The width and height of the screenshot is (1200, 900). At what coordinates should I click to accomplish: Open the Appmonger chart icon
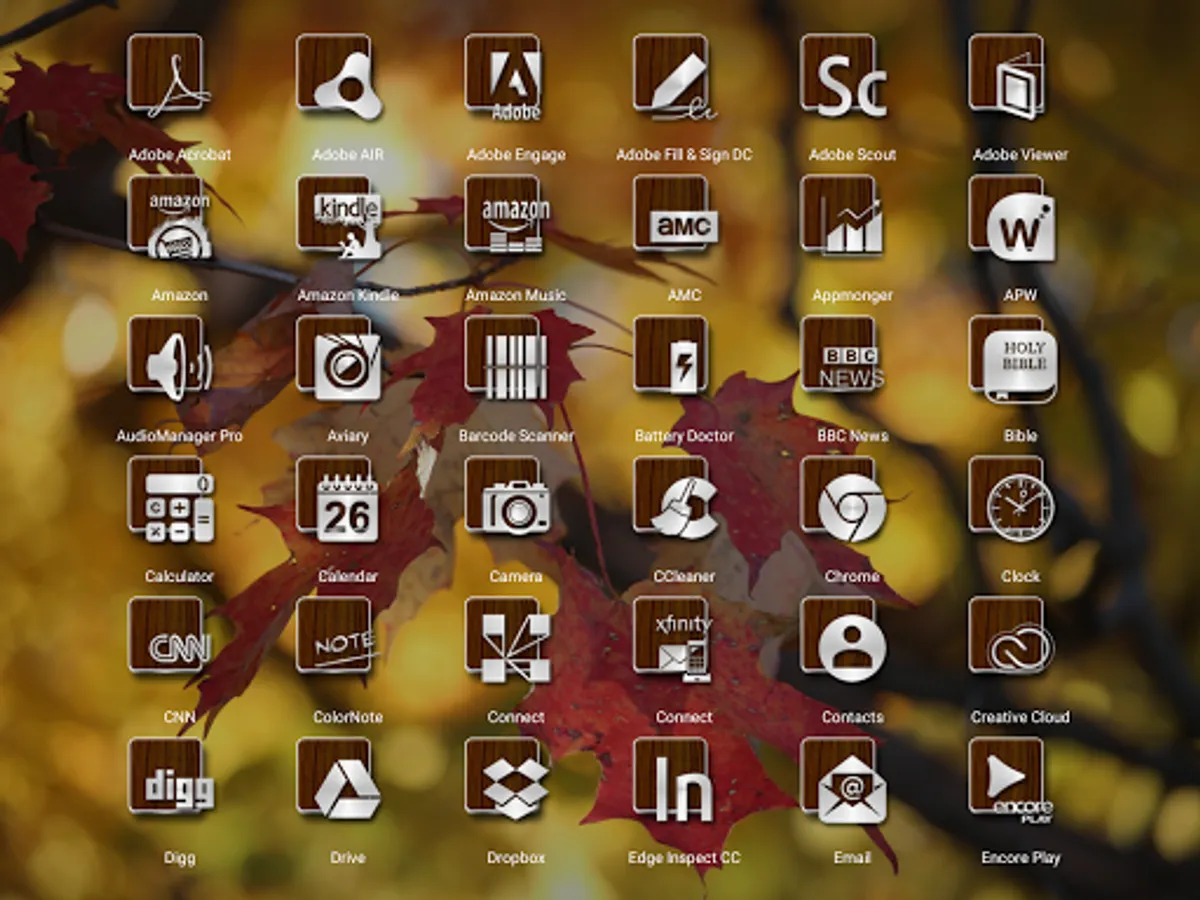coord(844,217)
